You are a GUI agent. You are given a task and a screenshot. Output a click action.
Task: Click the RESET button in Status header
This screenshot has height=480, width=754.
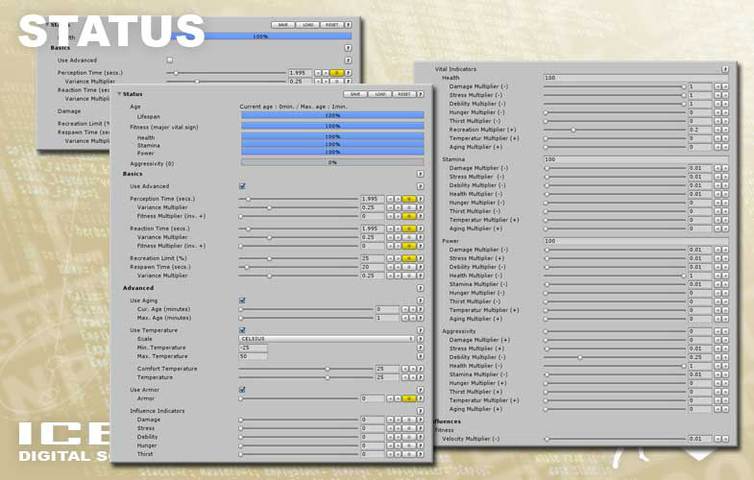point(403,94)
